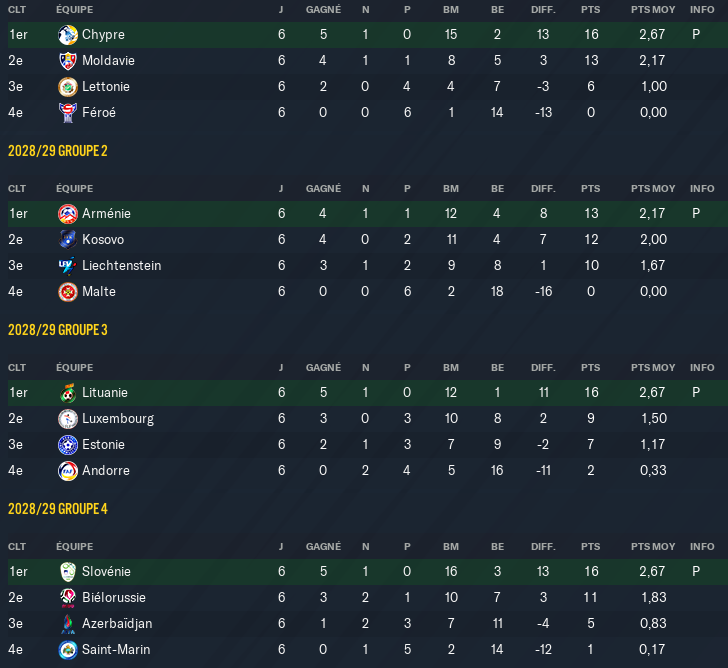Click the 2028/29 Groupe 4 heading

pos(58,509)
